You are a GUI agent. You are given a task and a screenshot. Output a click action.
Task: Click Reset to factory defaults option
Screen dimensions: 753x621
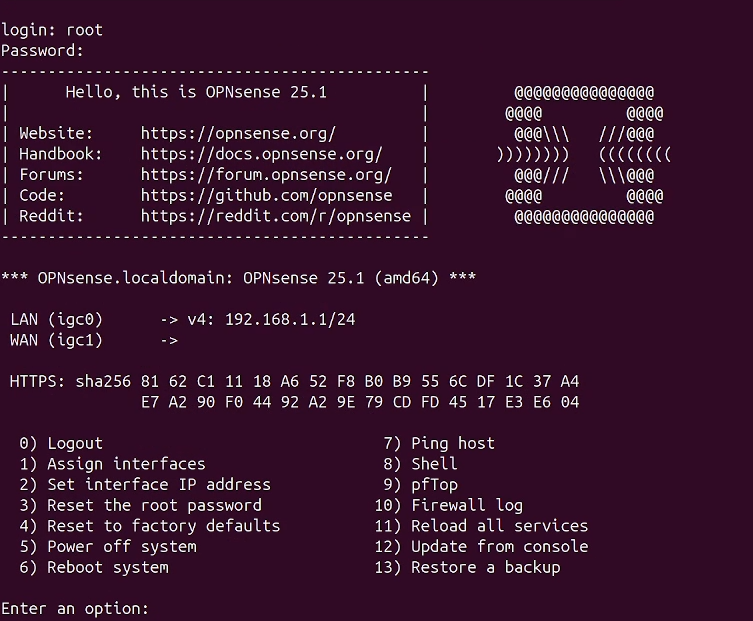pos(150,526)
